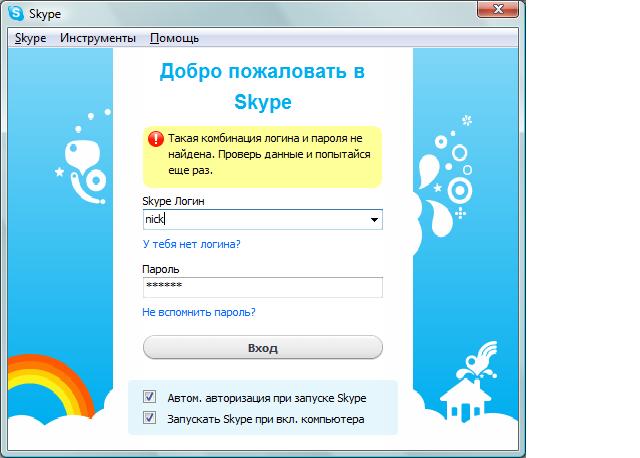The width and height of the screenshot is (640, 458).
Task: Focus the Пароль password field
Action: (263, 287)
